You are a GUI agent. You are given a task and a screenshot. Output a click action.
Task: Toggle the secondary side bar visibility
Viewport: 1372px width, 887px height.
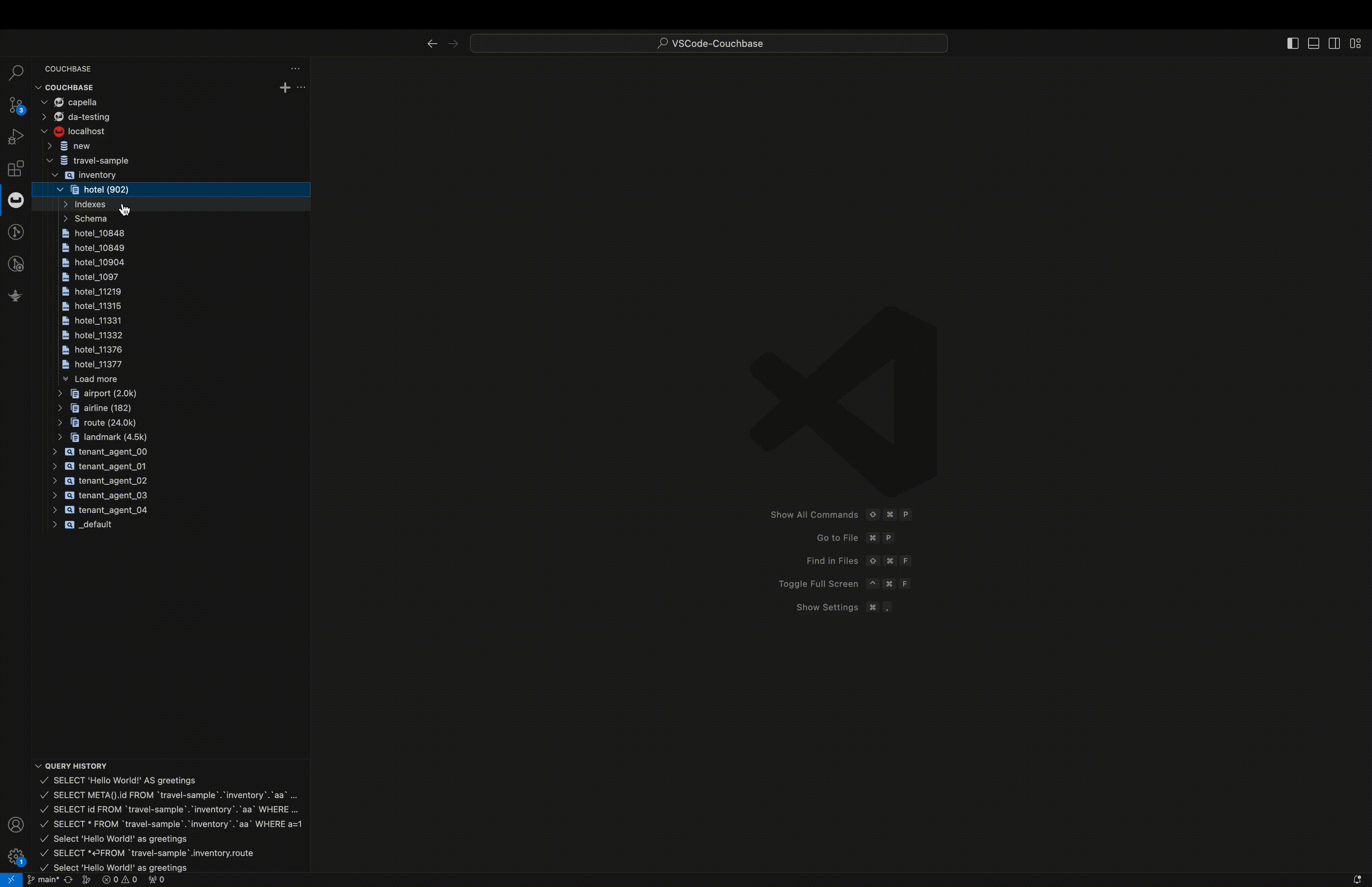click(1334, 44)
